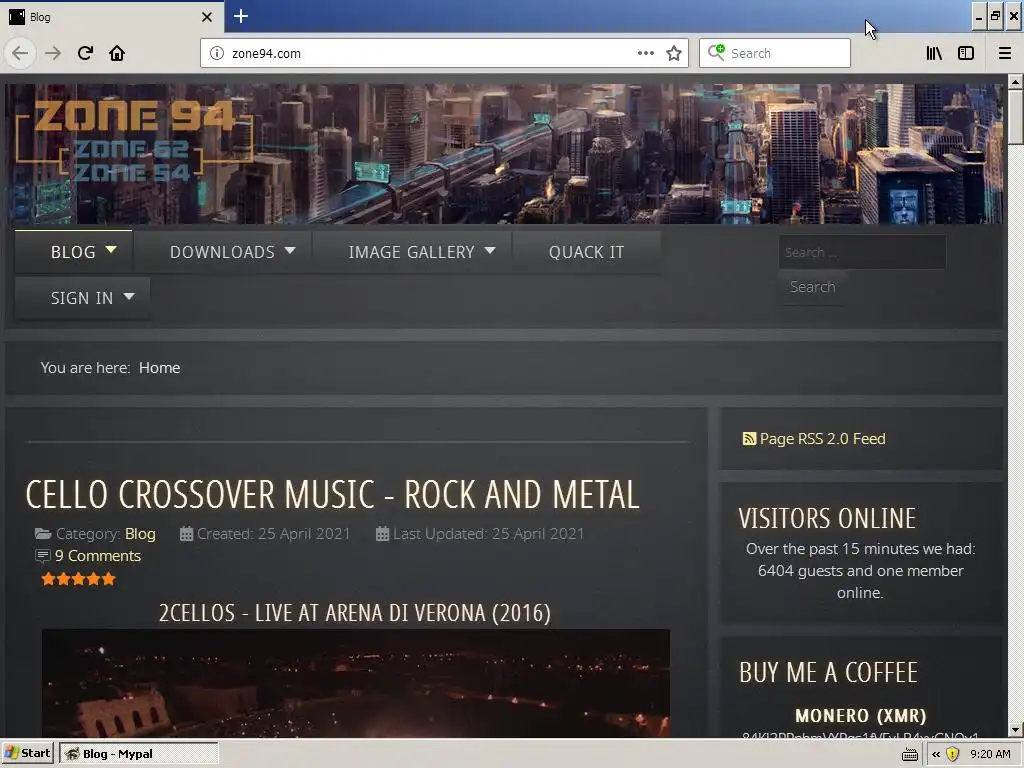Open the Library icon in the toolbar
The width and height of the screenshot is (1024, 768).
point(934,53)
